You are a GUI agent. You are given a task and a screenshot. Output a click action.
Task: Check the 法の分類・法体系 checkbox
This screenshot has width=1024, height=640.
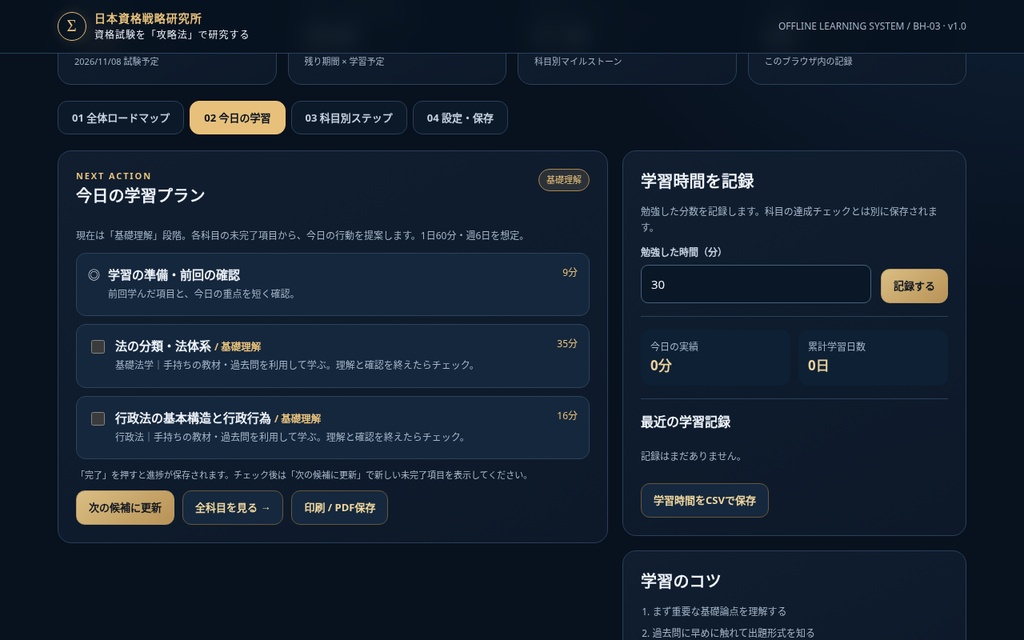[x=98, y=347]
